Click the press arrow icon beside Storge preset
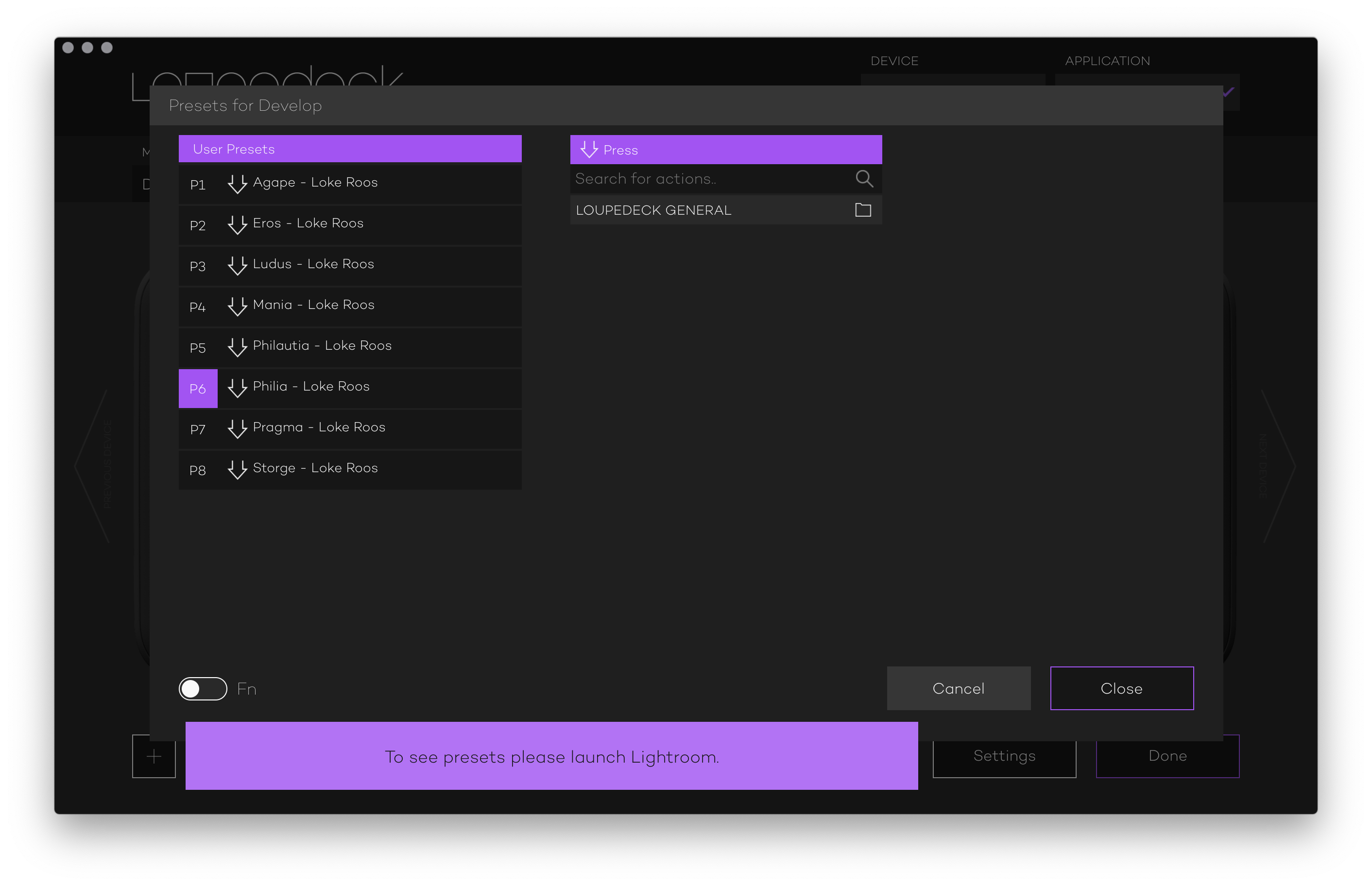 (237, 470)
